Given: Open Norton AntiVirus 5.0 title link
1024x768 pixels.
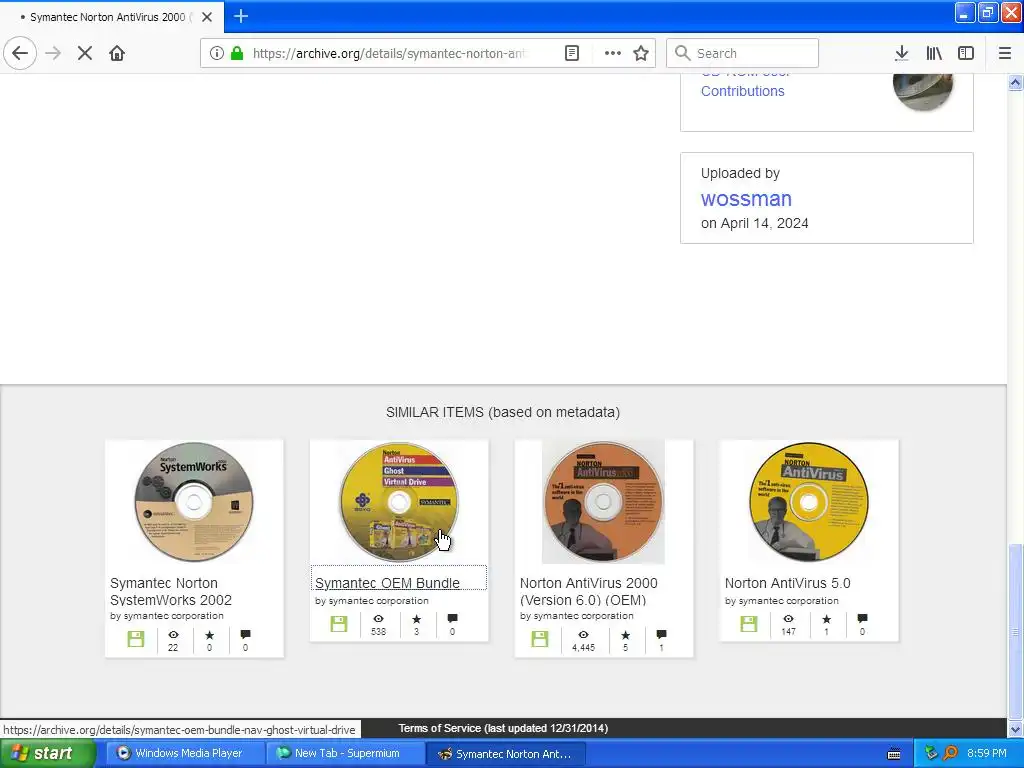Looking at the screenshot, I should 788,583.
